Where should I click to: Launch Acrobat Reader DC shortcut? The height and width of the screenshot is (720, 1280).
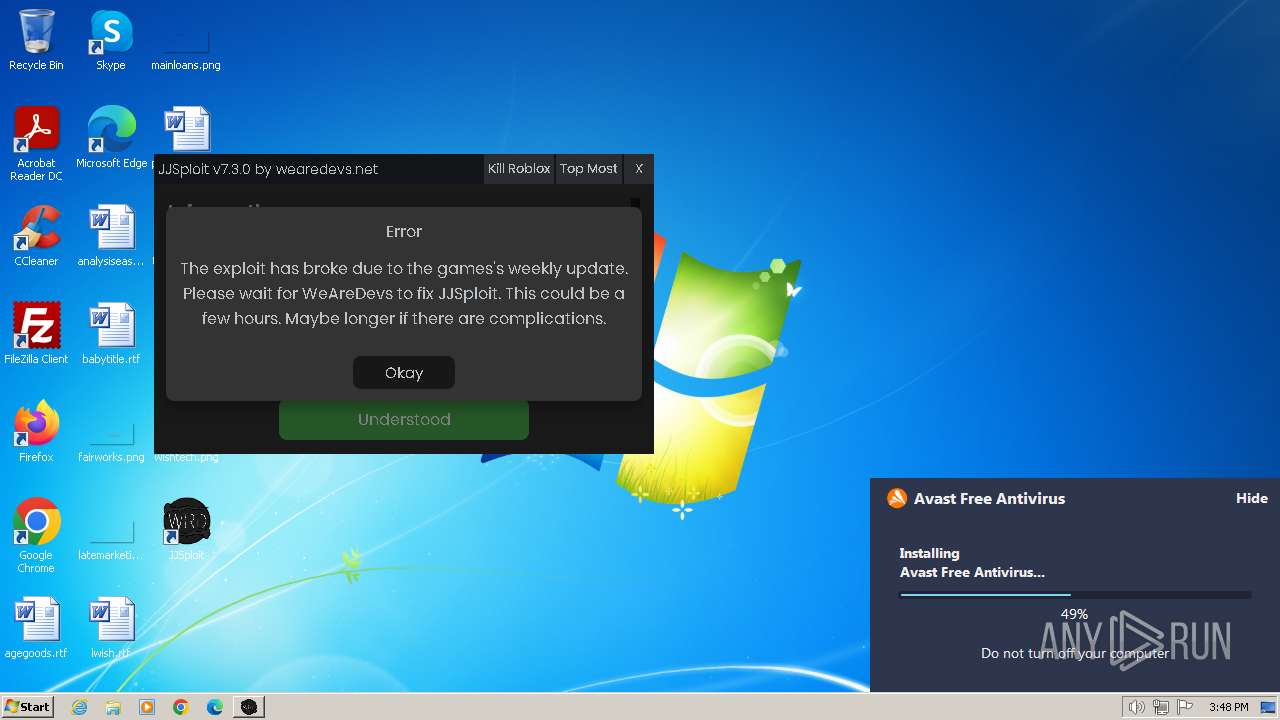(36, 144)
